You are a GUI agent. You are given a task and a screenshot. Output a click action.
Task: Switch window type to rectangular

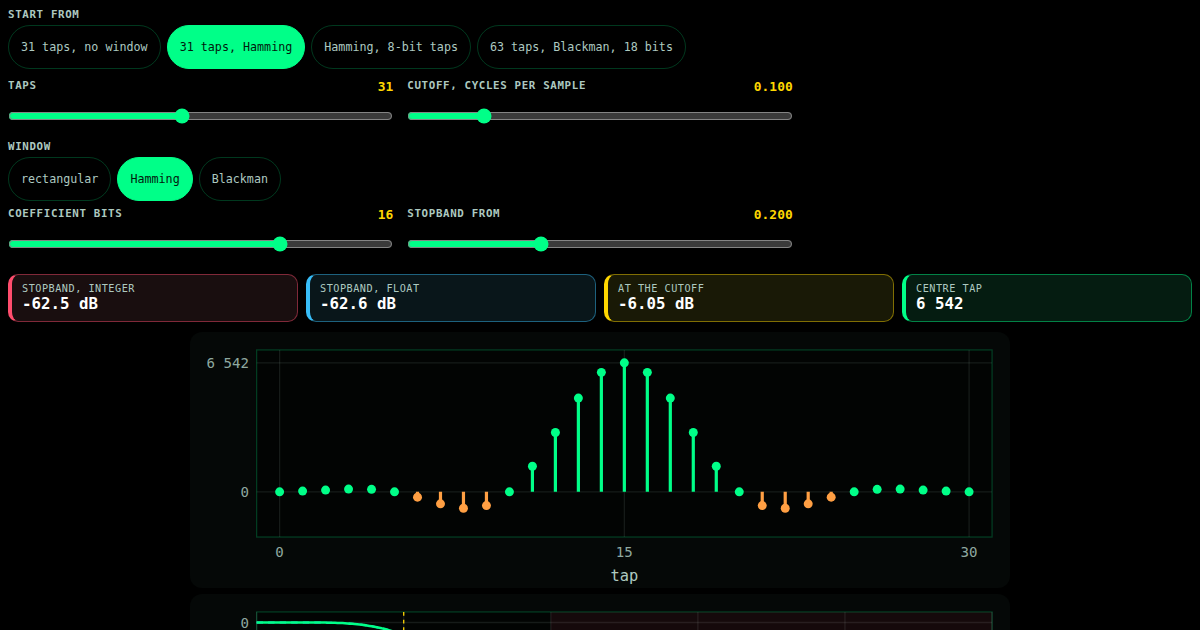(x=60, y=179)
